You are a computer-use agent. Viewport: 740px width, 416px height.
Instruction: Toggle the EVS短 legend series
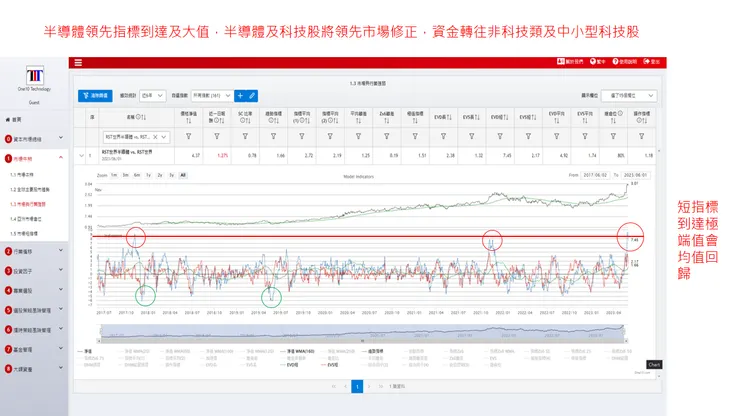point(330,365)
